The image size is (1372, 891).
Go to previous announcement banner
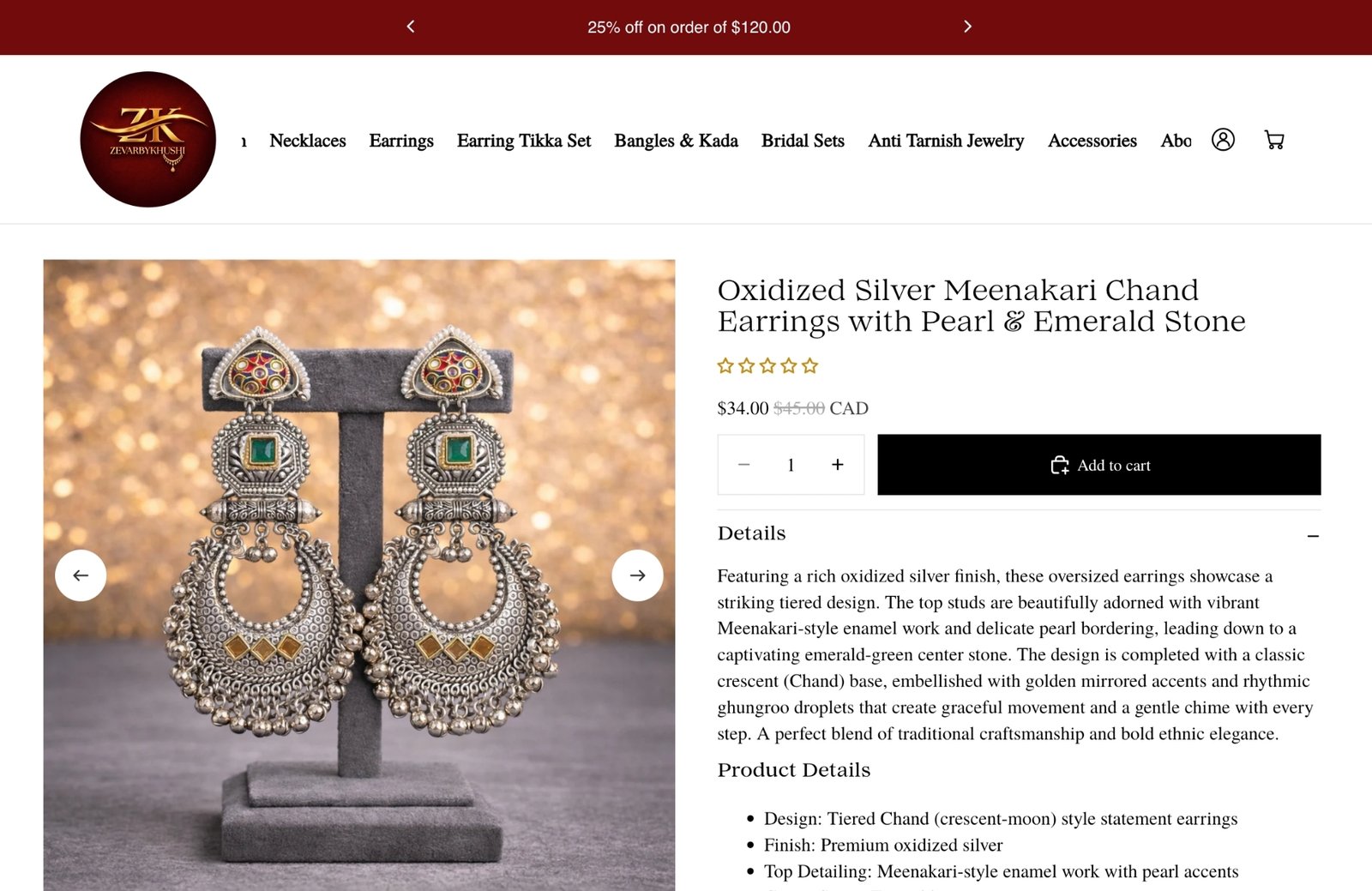[x=411, y=27]
